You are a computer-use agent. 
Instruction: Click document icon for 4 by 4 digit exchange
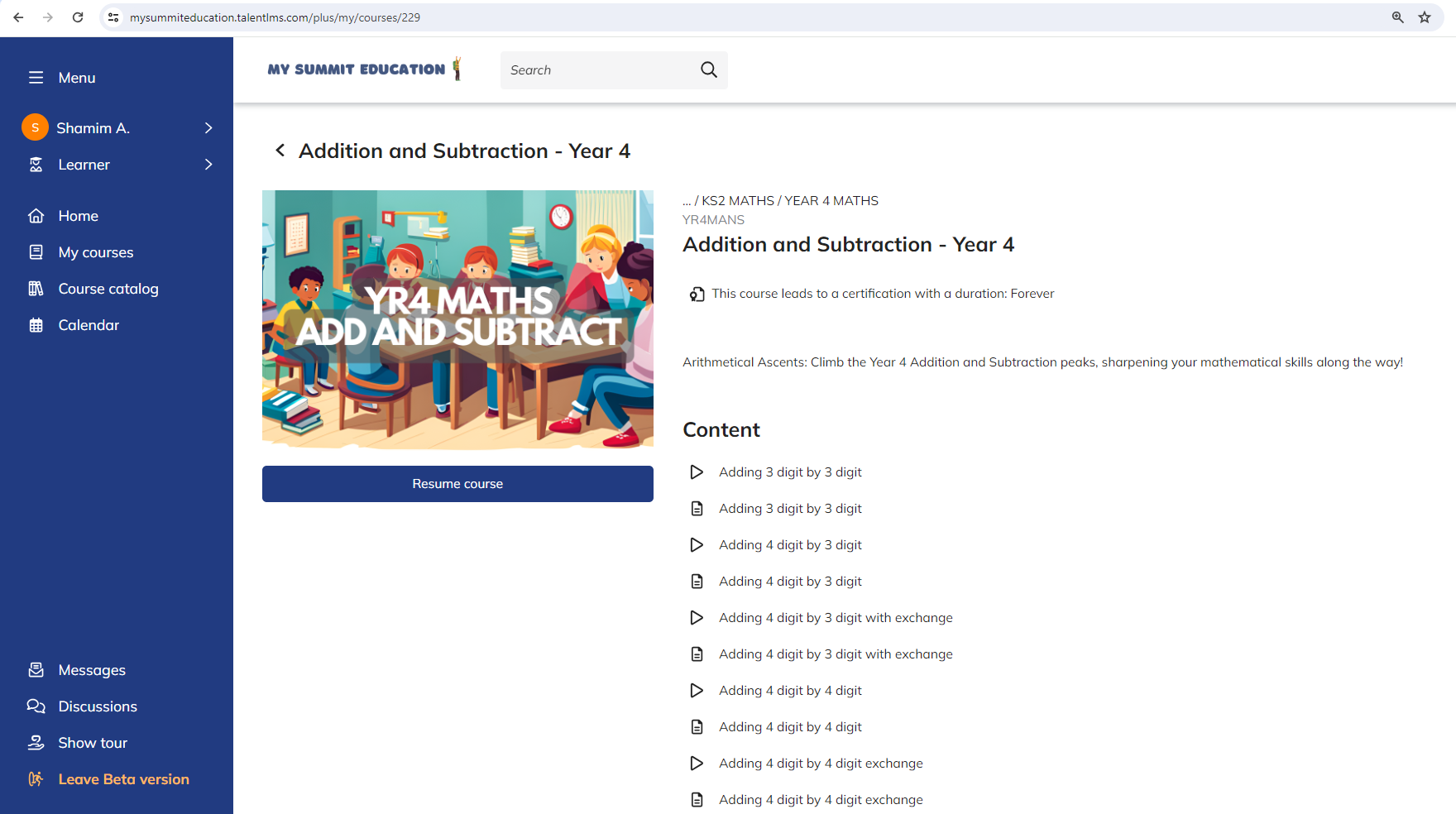697,800
